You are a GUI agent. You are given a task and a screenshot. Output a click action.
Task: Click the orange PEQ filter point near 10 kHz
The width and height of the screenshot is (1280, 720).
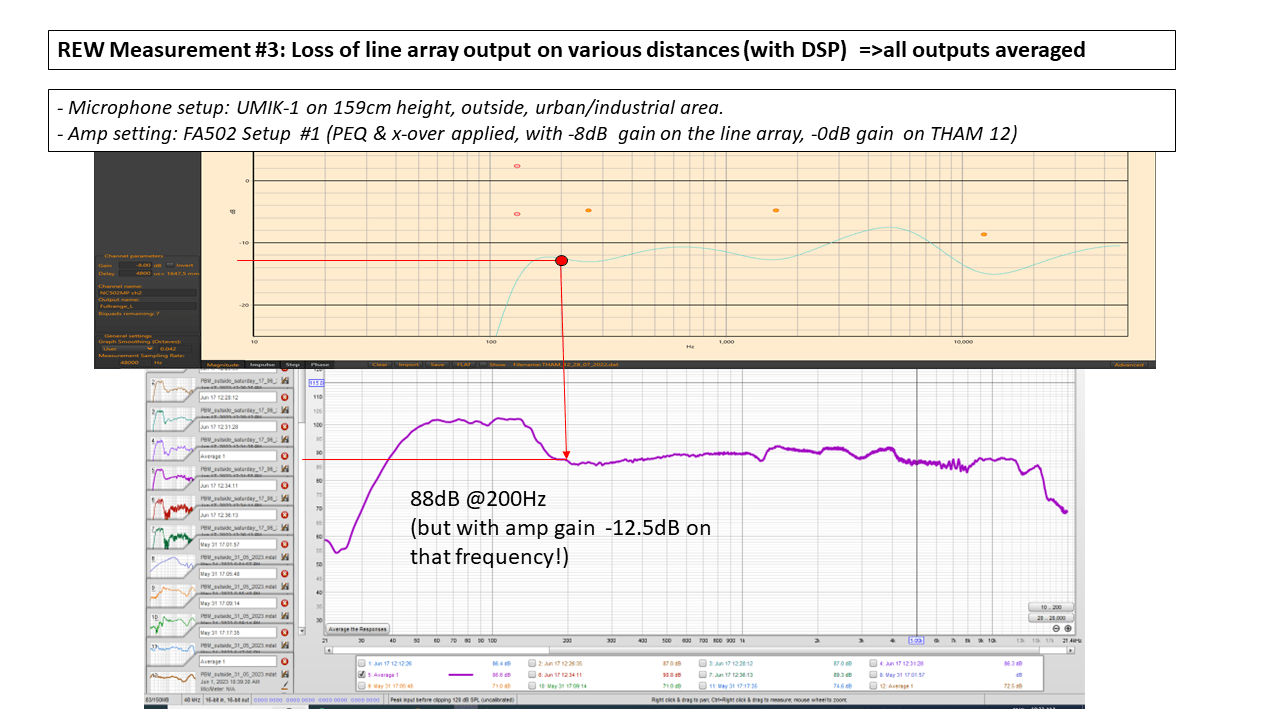[x=984, y=234]
